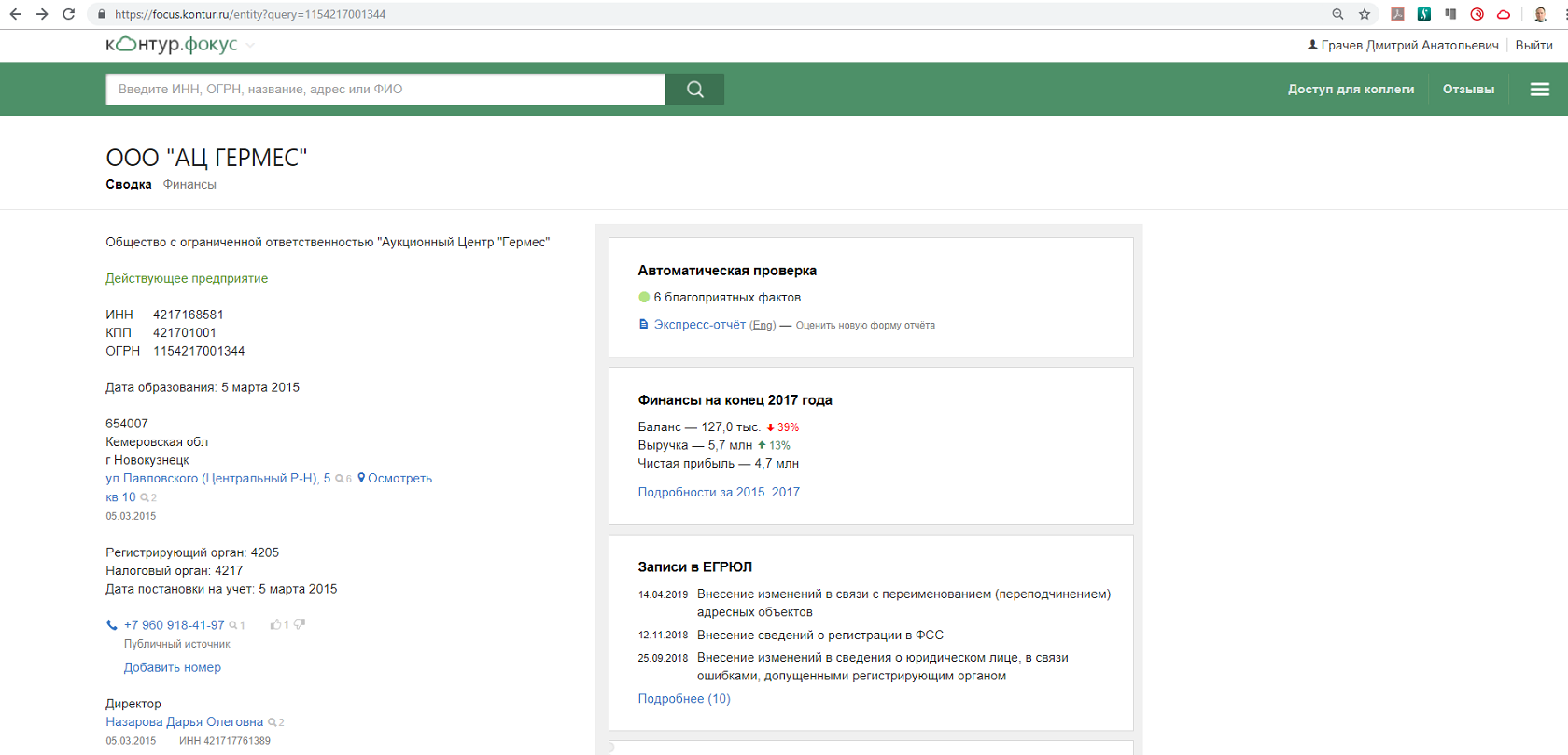
Task: Click the ЕГРЮЛ record dated 12.11.2018
Action: 791,636
